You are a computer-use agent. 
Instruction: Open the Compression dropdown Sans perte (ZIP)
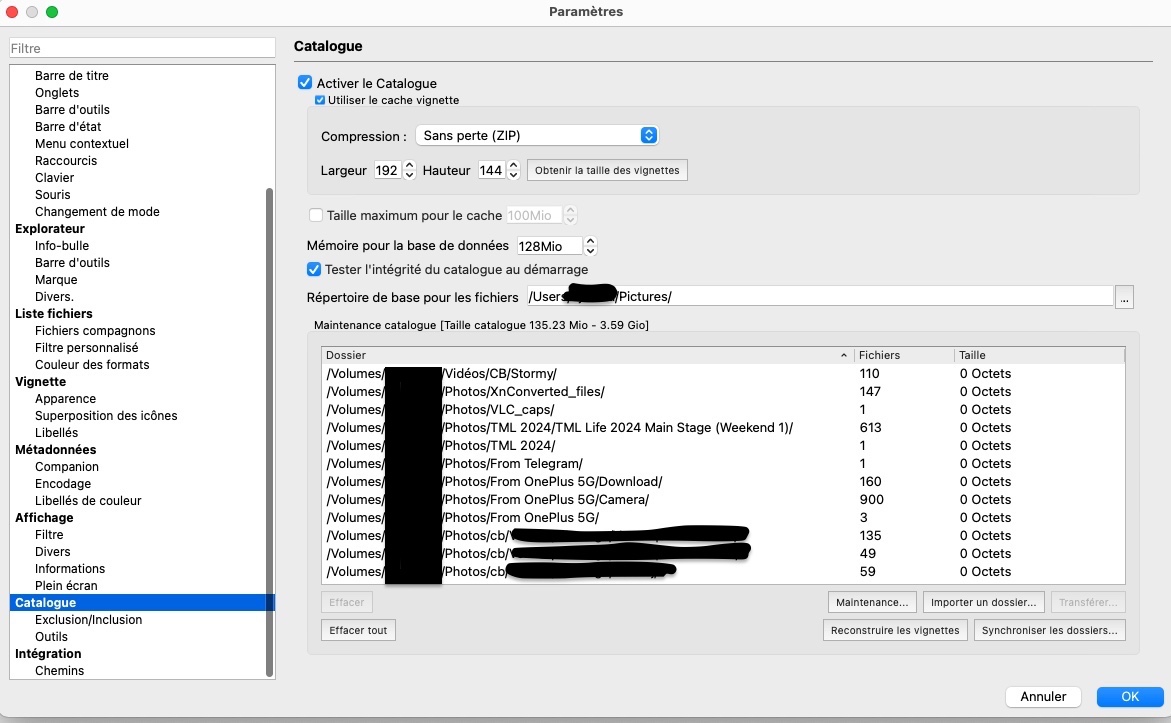pos(537,135)
